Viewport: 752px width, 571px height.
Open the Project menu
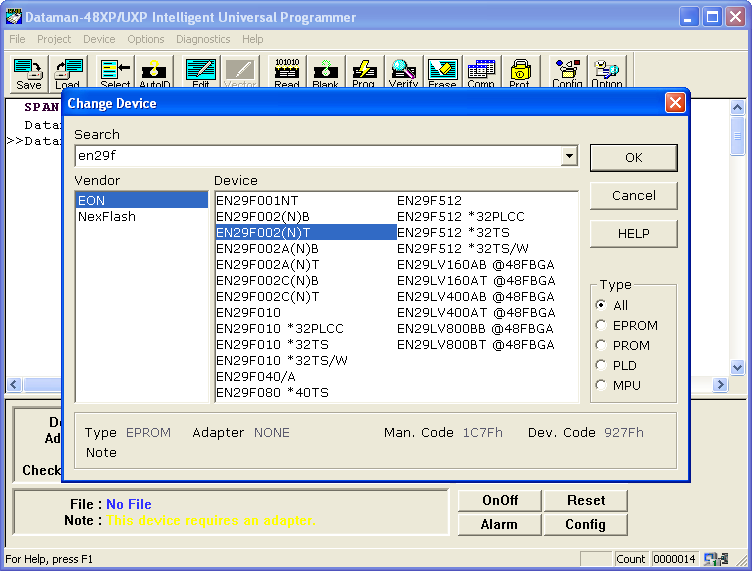(x=54, y=39)
